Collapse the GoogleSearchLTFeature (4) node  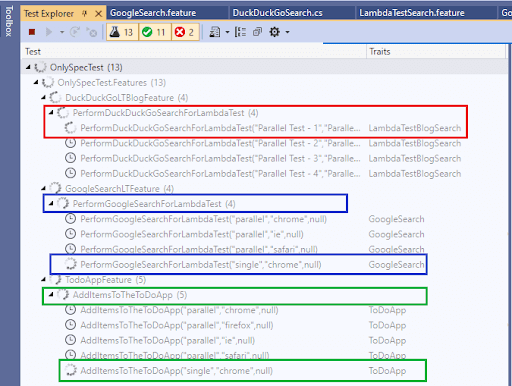(44, 189)
